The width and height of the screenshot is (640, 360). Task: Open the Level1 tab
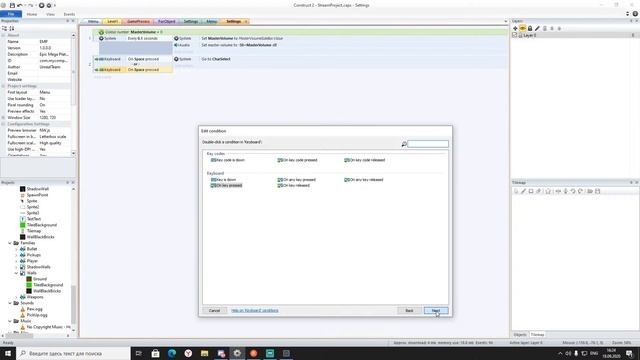tap(113, 21)
